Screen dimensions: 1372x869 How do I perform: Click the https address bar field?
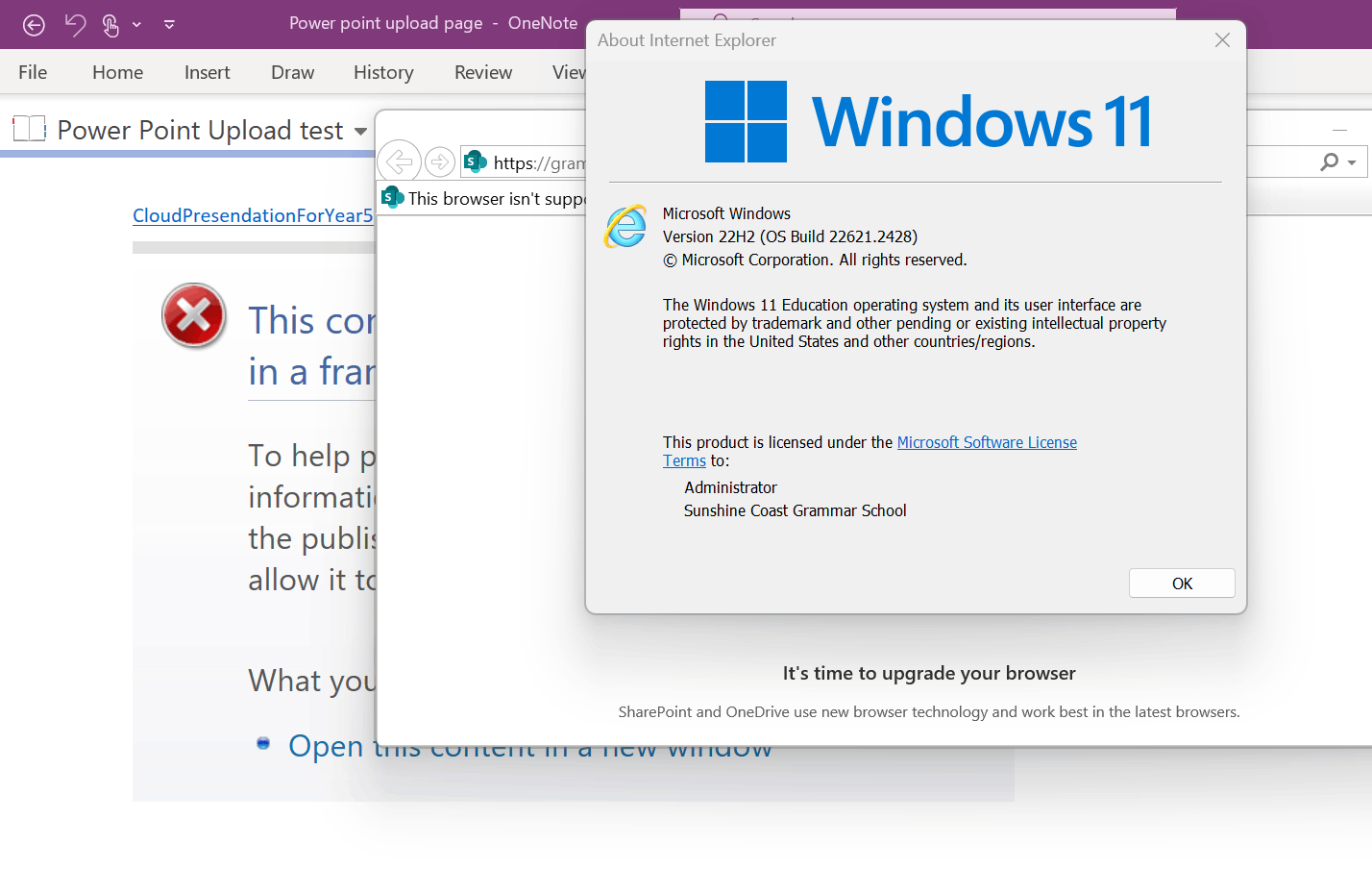coord(524,162)
